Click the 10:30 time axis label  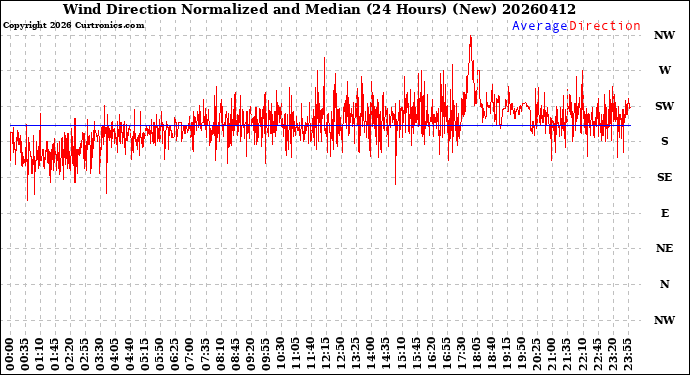point(280,354)
